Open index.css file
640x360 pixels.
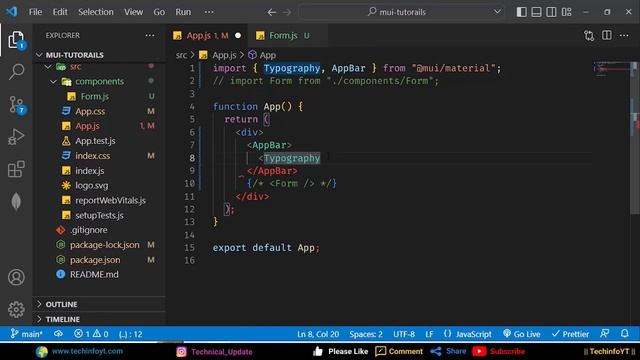pyautogui.click(x=93, y=156)
